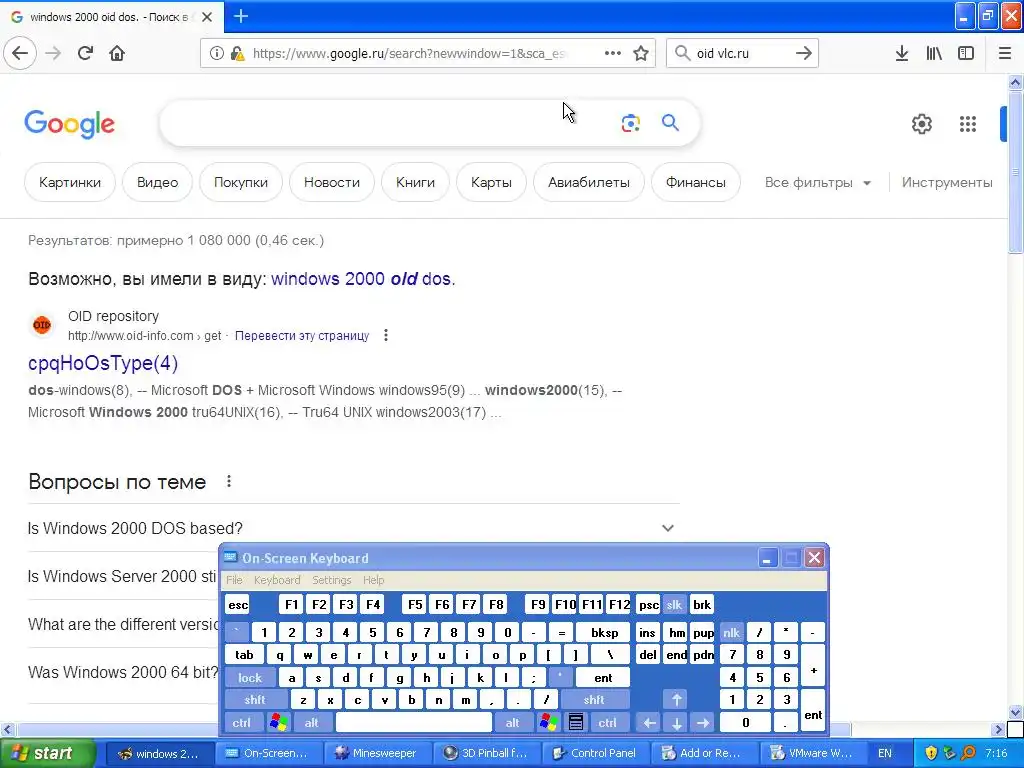Open the cpqHoOsType(4) result link
Image resolution: width=1024 pixels, height=768 pixels.
tap(103, 363)
